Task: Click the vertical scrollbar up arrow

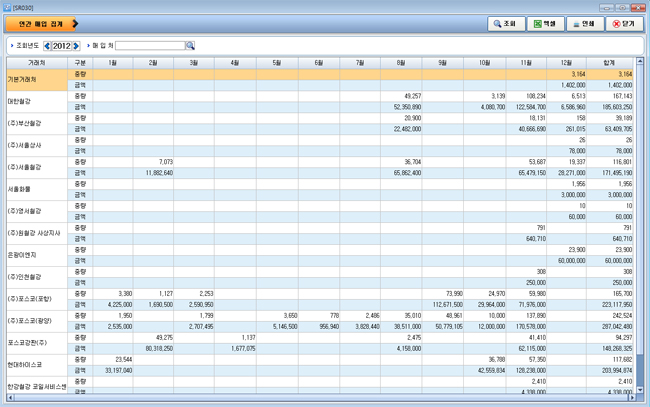Action: (640, 61)
